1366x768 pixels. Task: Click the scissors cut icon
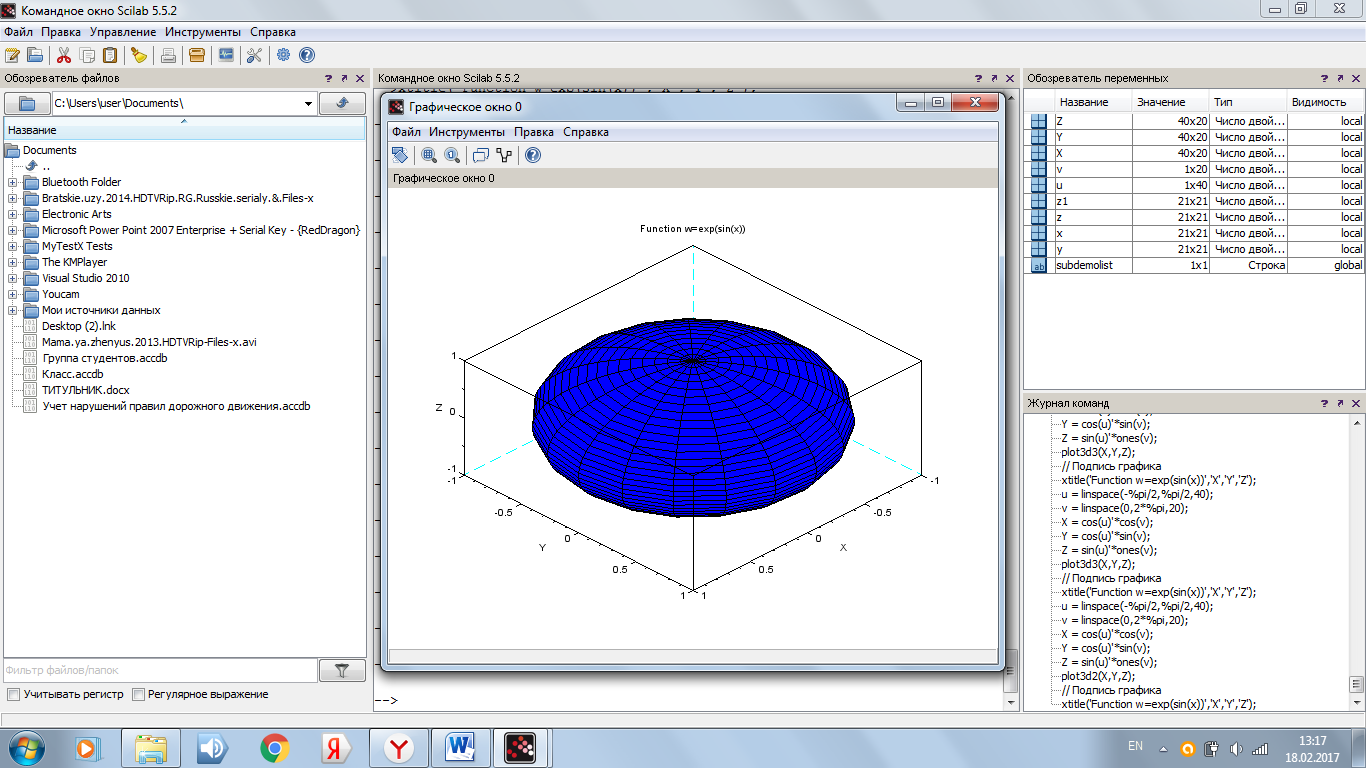[x=64, y=55]
